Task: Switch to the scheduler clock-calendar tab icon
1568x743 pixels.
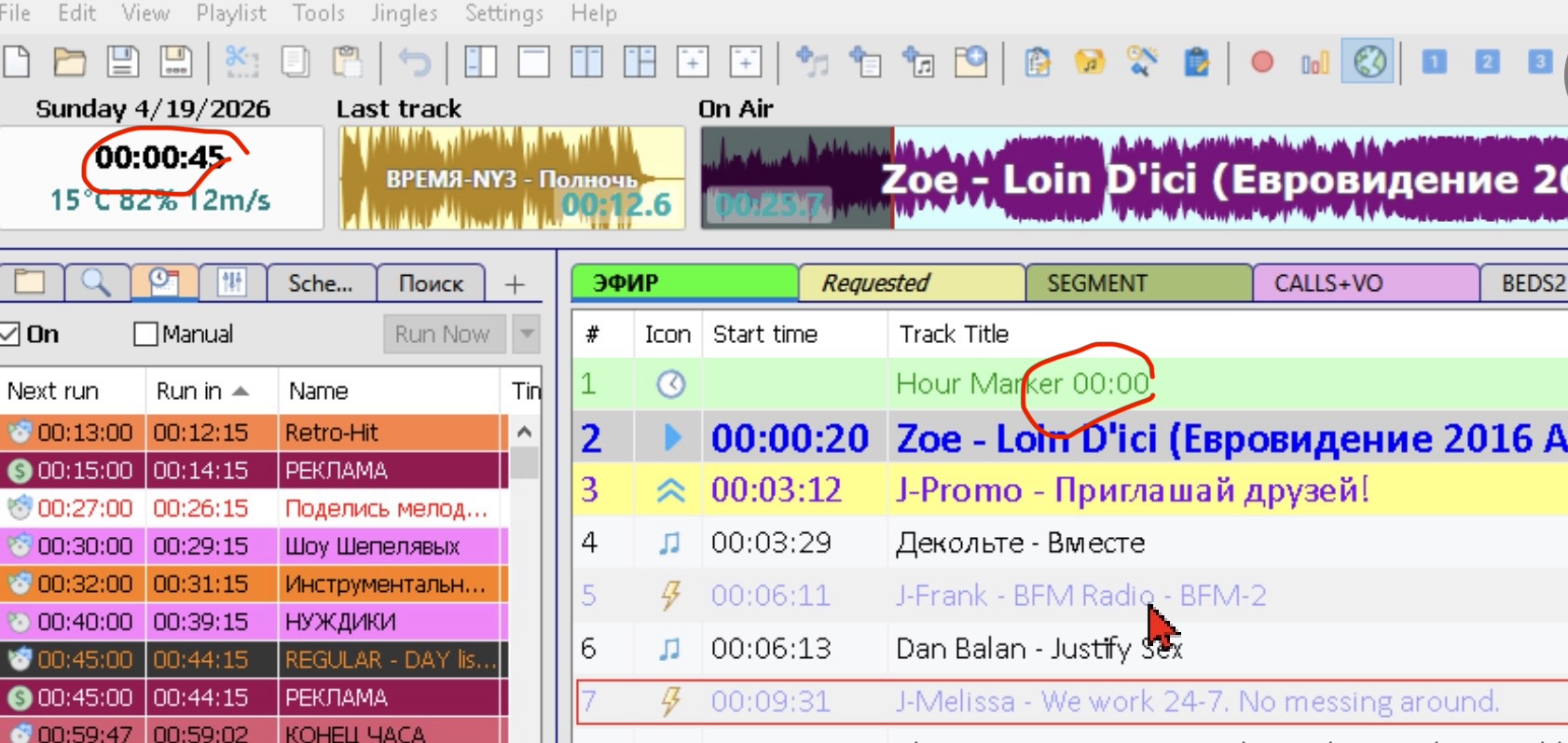Action: (x=164, y=282)
